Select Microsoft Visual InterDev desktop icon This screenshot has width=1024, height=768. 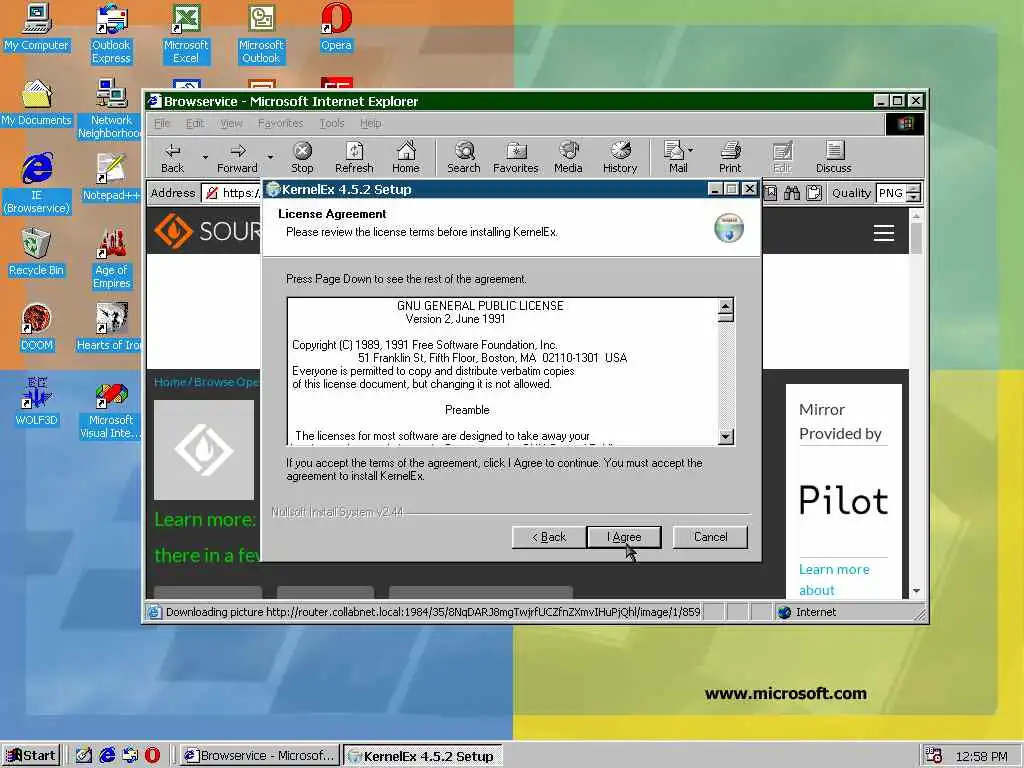110,409
